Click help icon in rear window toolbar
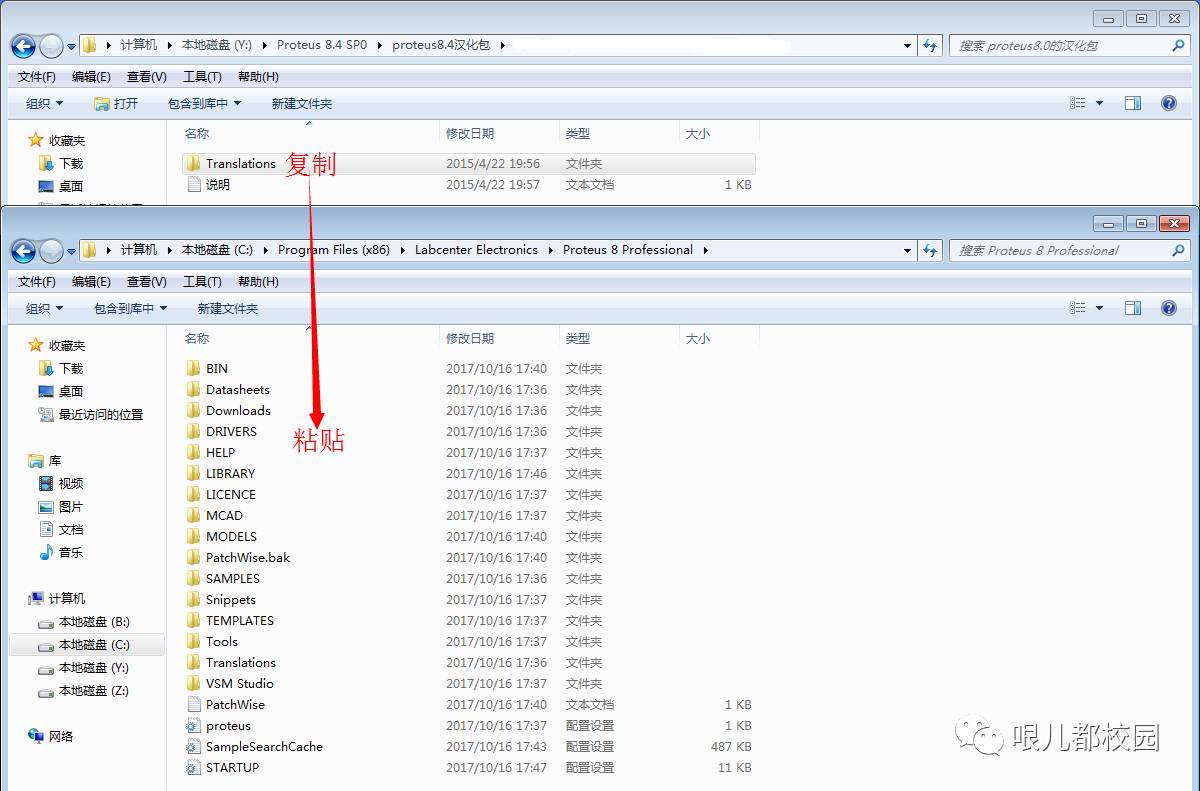Viewport: 1200px width, 791px height. coord(1168,103)
